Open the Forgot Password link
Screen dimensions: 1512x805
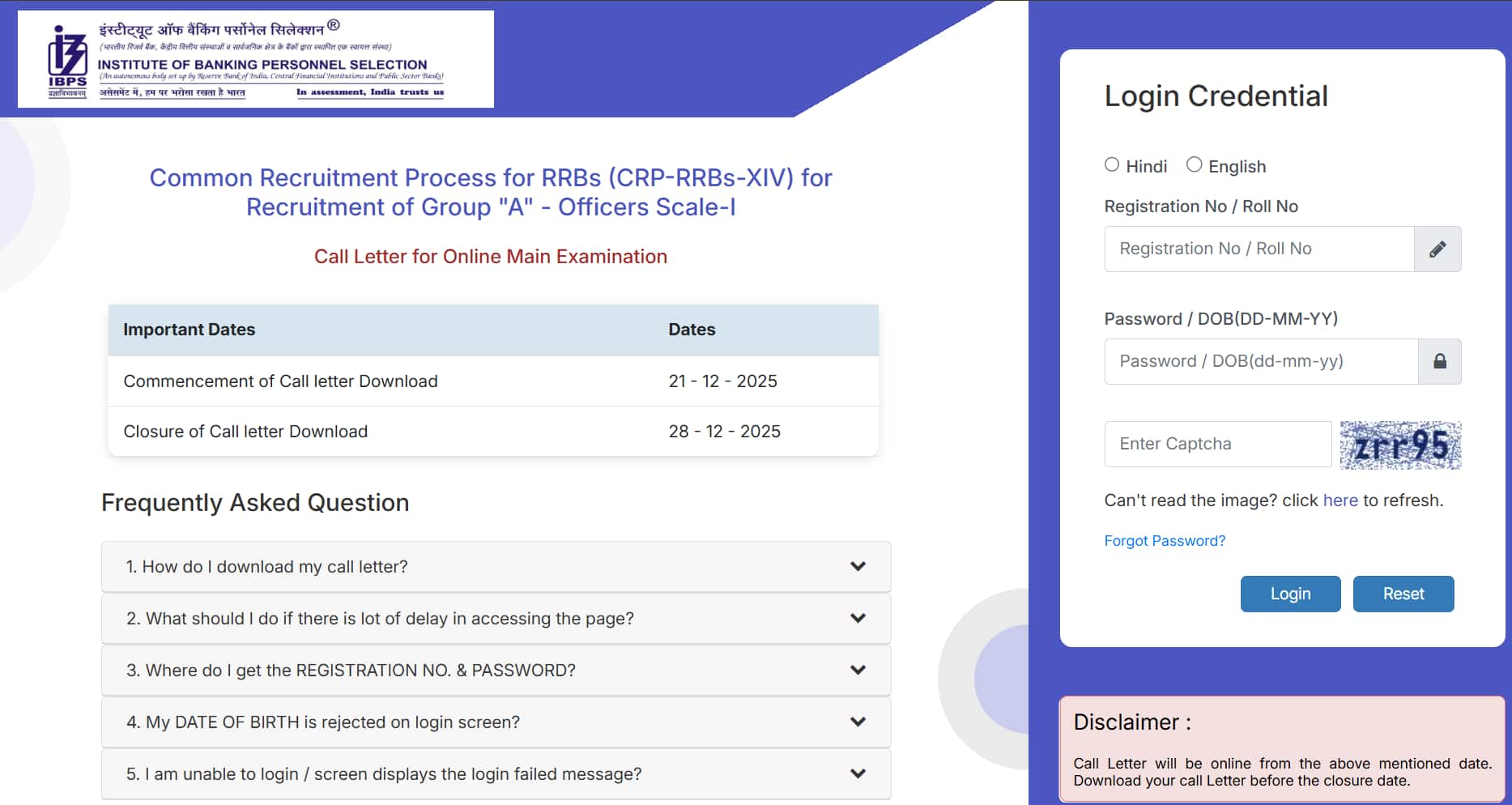pyautogui.click(x=1165, y=540)
